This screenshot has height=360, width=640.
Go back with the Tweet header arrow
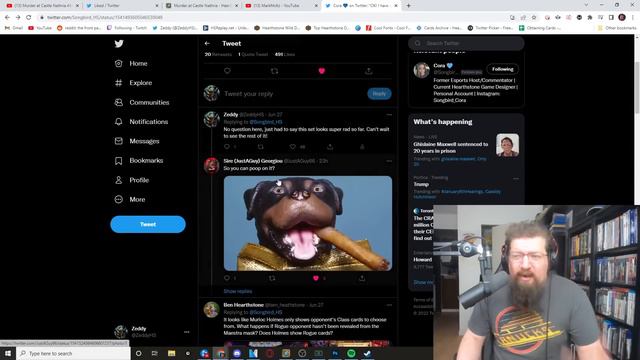coord(207,43)
